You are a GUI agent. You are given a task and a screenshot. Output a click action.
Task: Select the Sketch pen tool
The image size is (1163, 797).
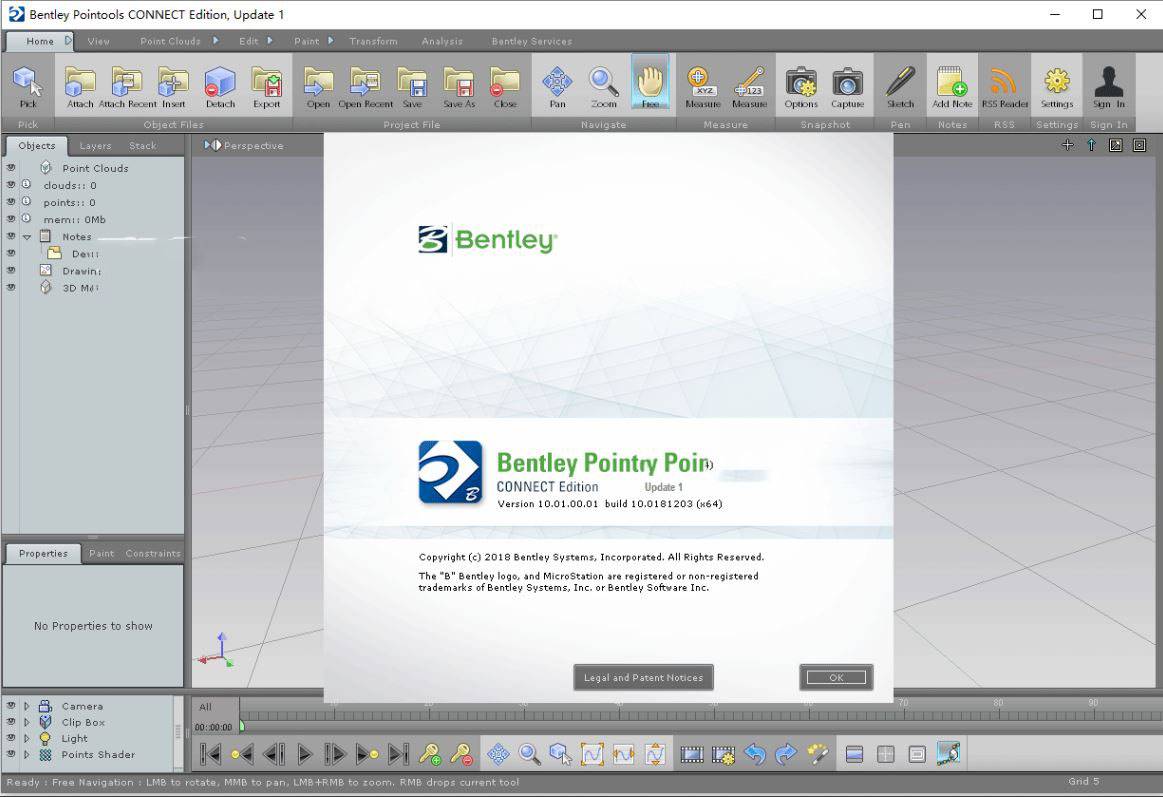tap(900, 84)
